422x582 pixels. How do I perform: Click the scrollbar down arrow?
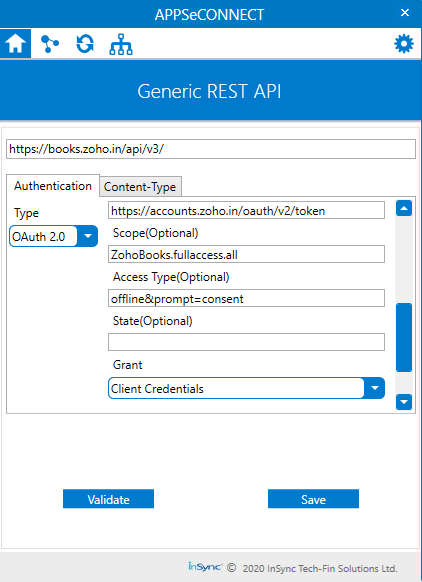pos(404,402)
